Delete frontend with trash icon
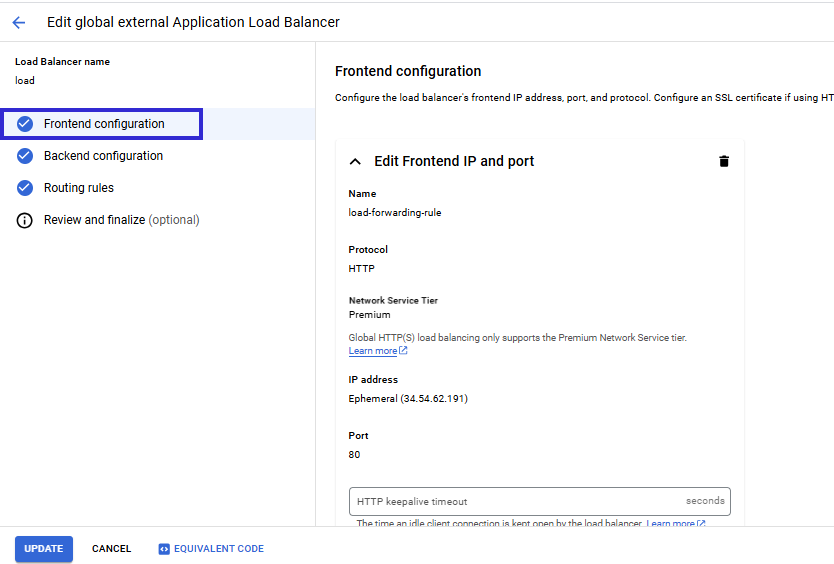834x564 pixels. tap(724, 161)
